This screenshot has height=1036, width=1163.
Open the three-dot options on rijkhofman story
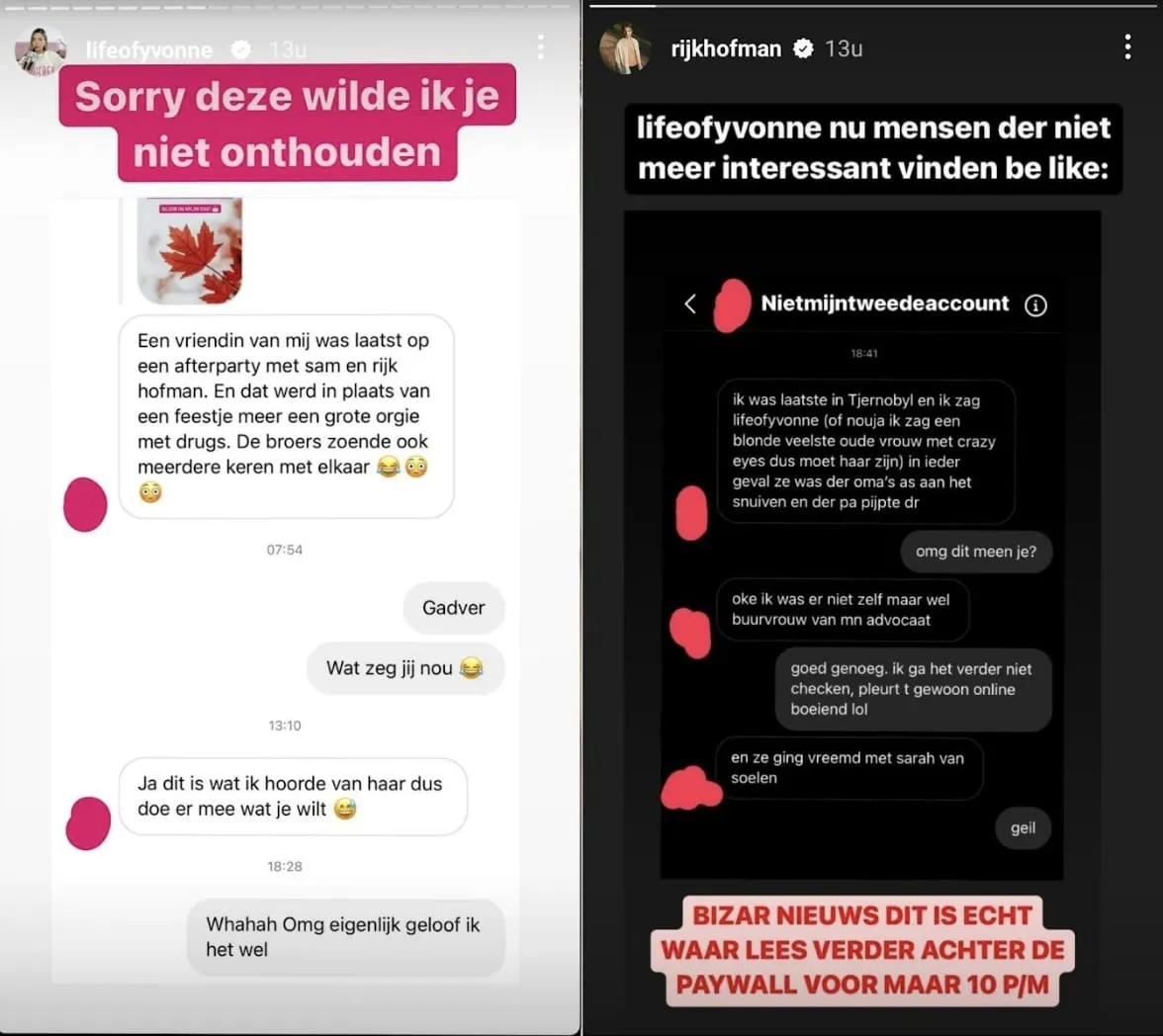tap(1127, 46)
